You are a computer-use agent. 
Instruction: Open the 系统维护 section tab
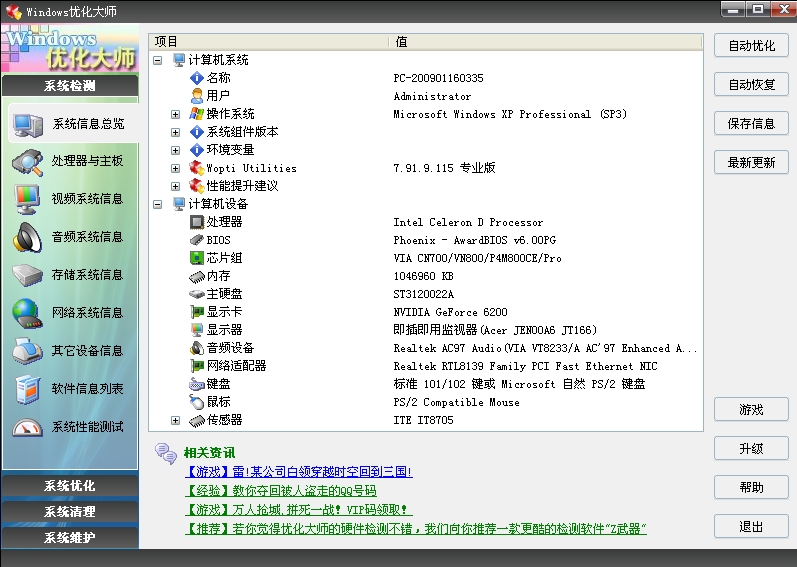pos(70,538)
